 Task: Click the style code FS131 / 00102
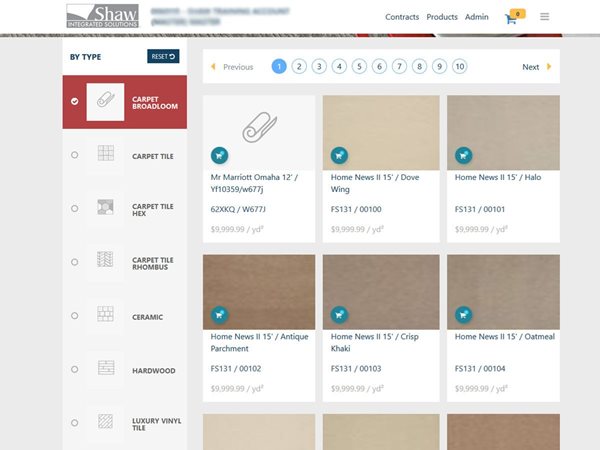236,368
